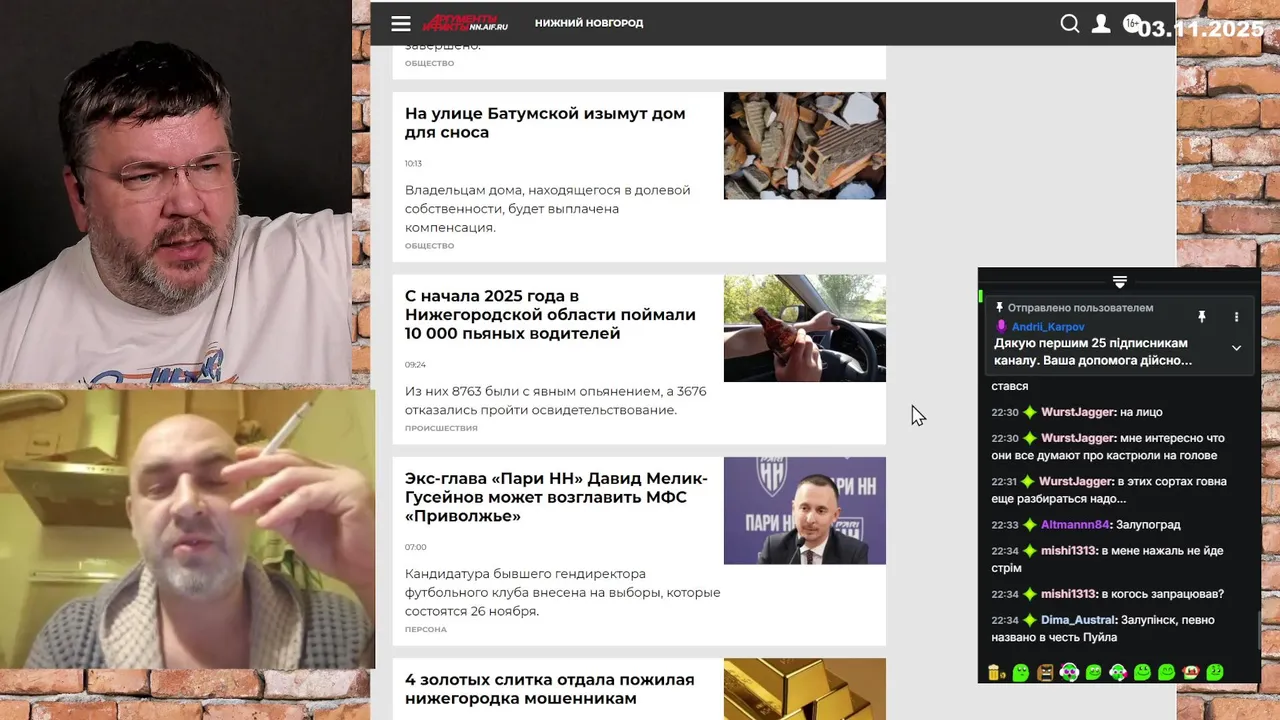
Task: Click the Происшествия category tag
Action: 441,428
